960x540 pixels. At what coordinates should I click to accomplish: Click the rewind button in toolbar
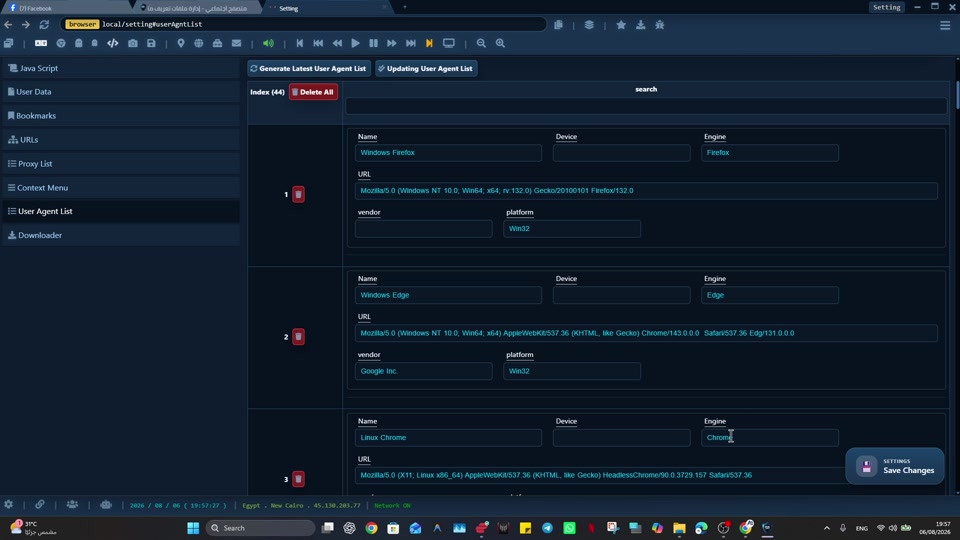pyautogui.click(x=337, y=43)
